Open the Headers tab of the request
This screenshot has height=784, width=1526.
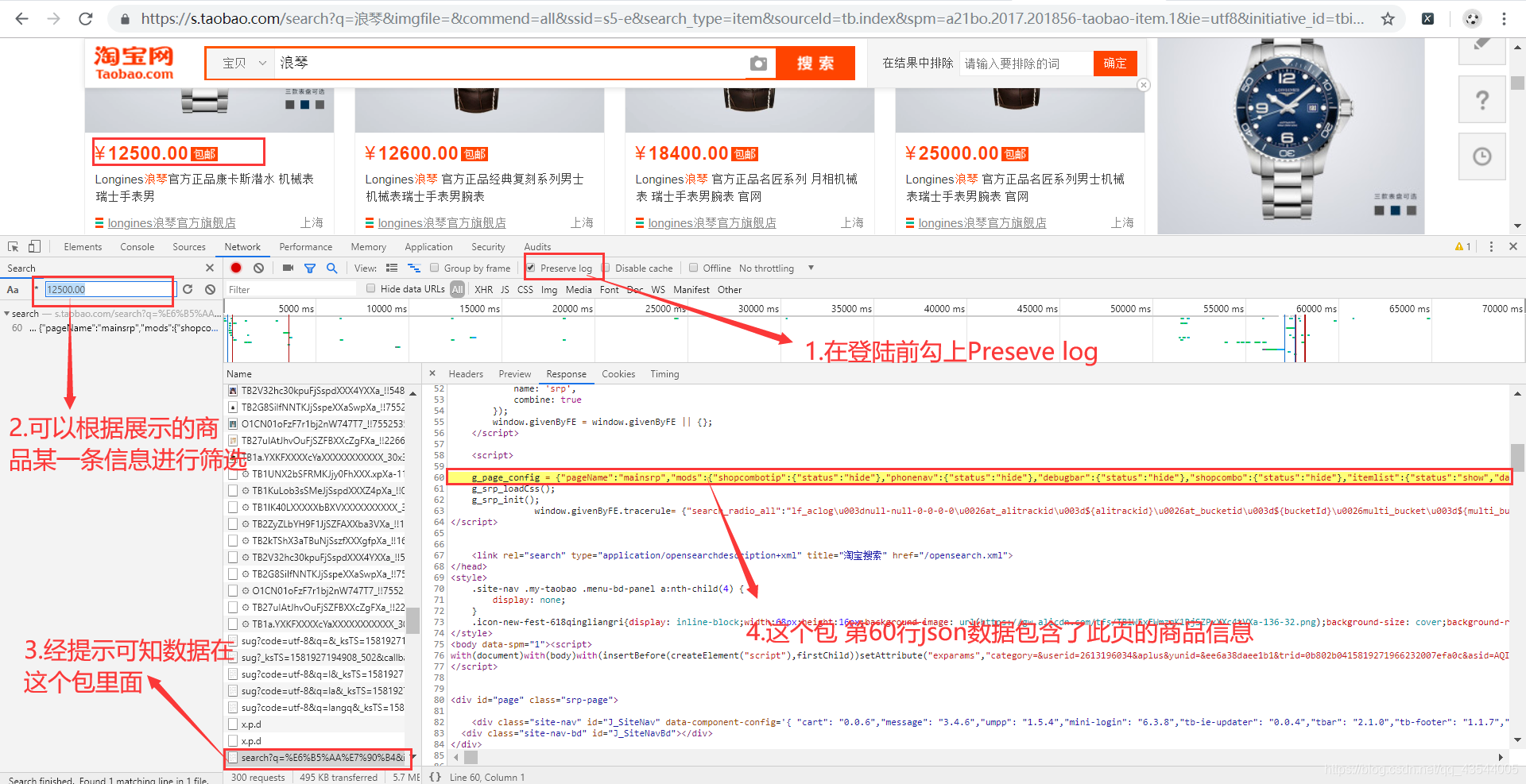click(466, 374)
